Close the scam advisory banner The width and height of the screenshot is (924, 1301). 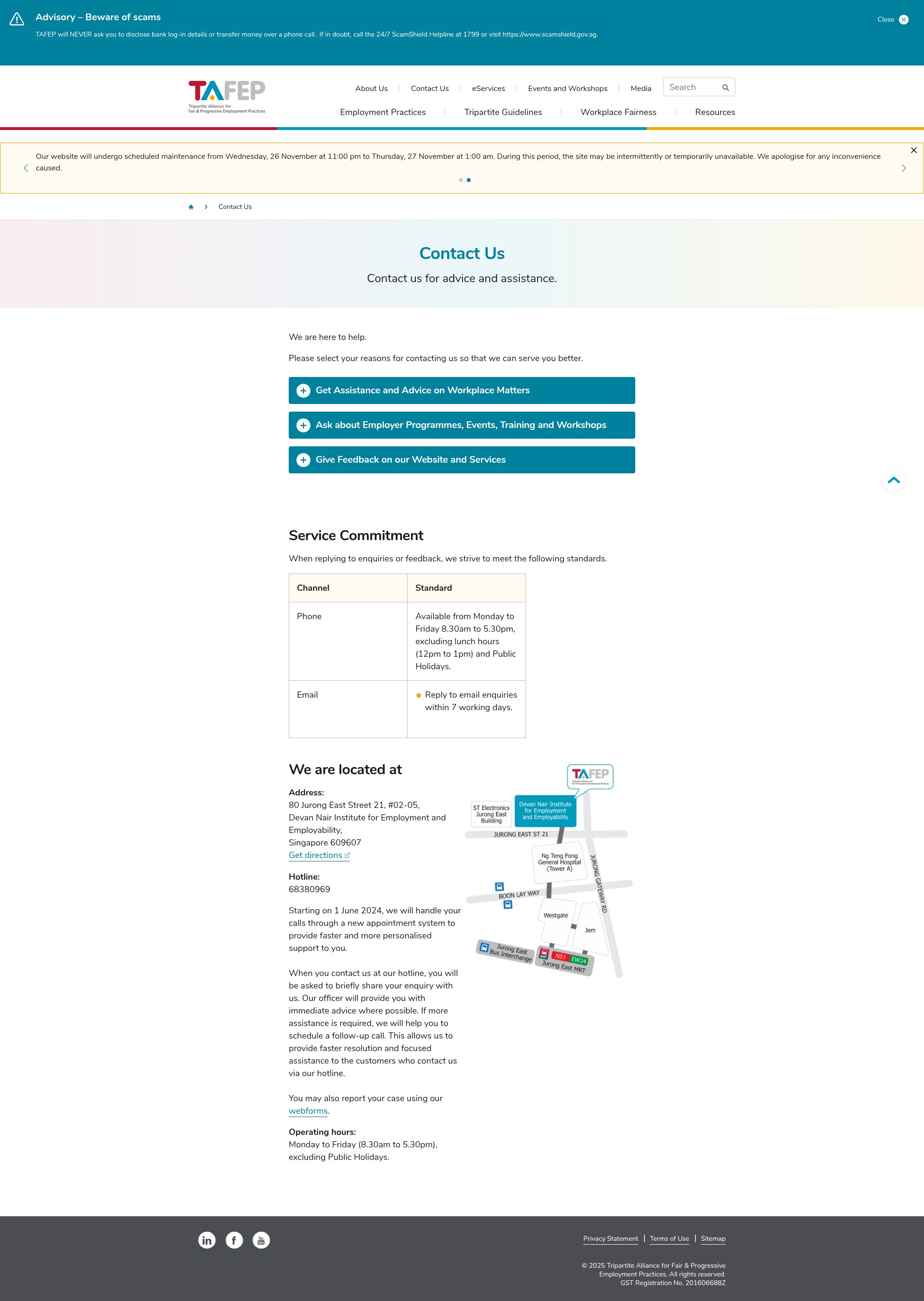click(893, 19)
